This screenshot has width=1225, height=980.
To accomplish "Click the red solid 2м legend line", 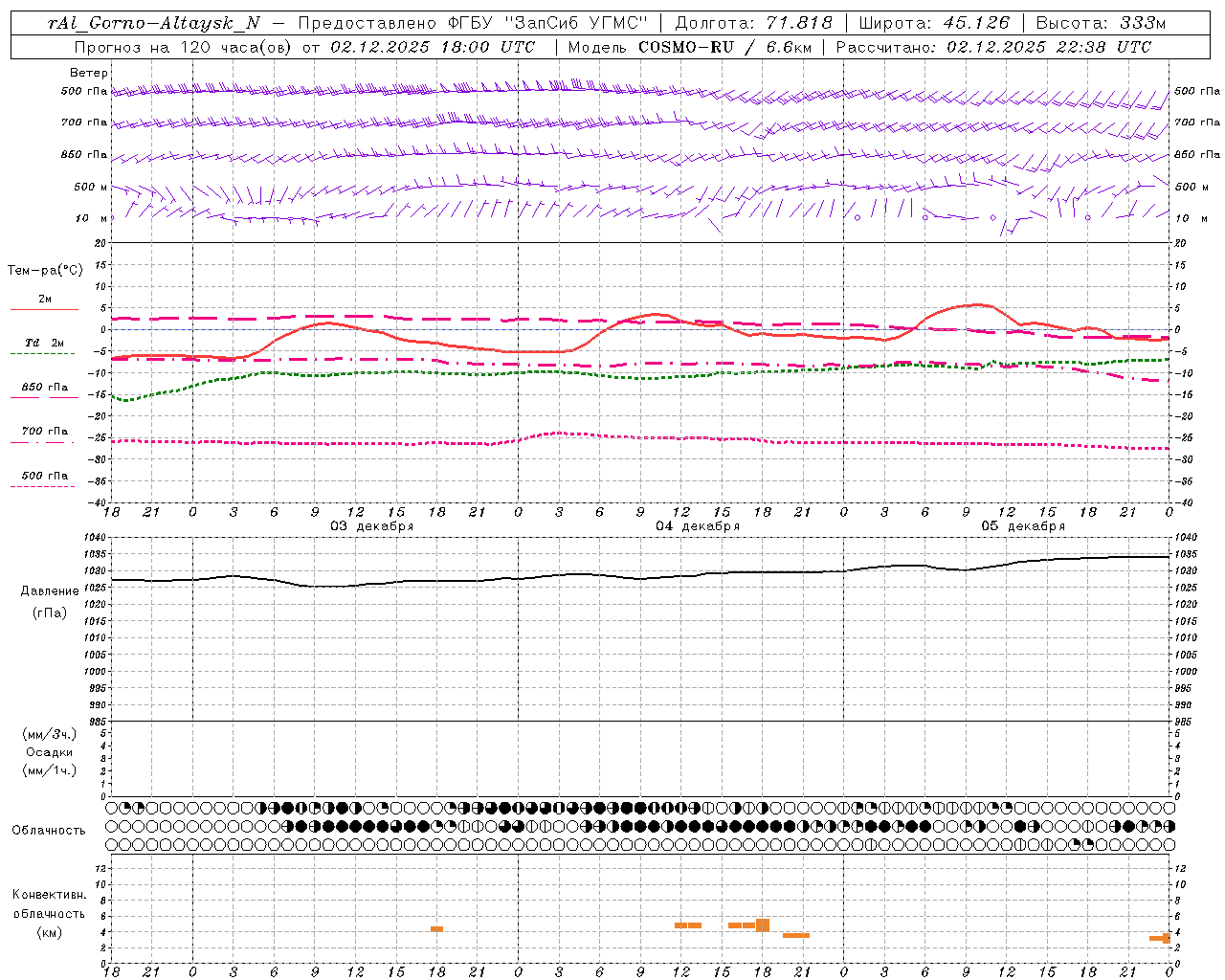I will [44, 309].
